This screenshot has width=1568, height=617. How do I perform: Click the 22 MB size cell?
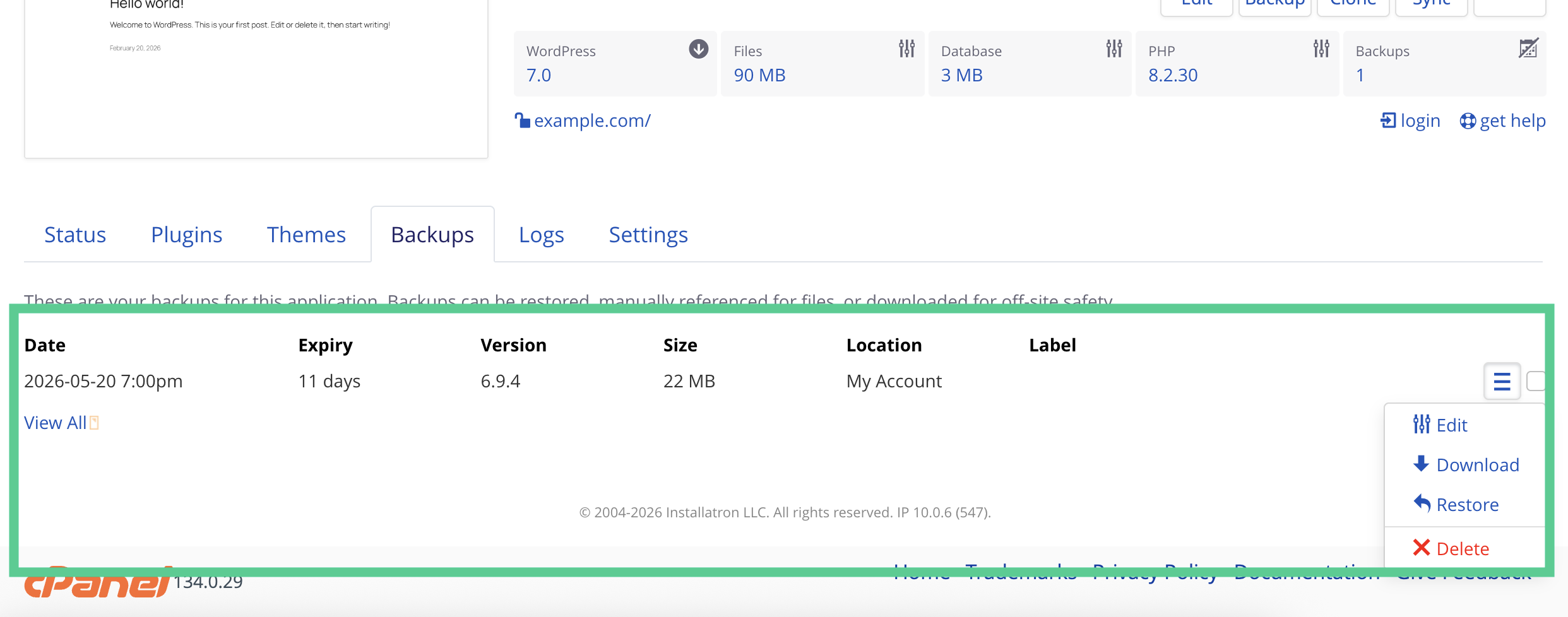tap(689, 381)
